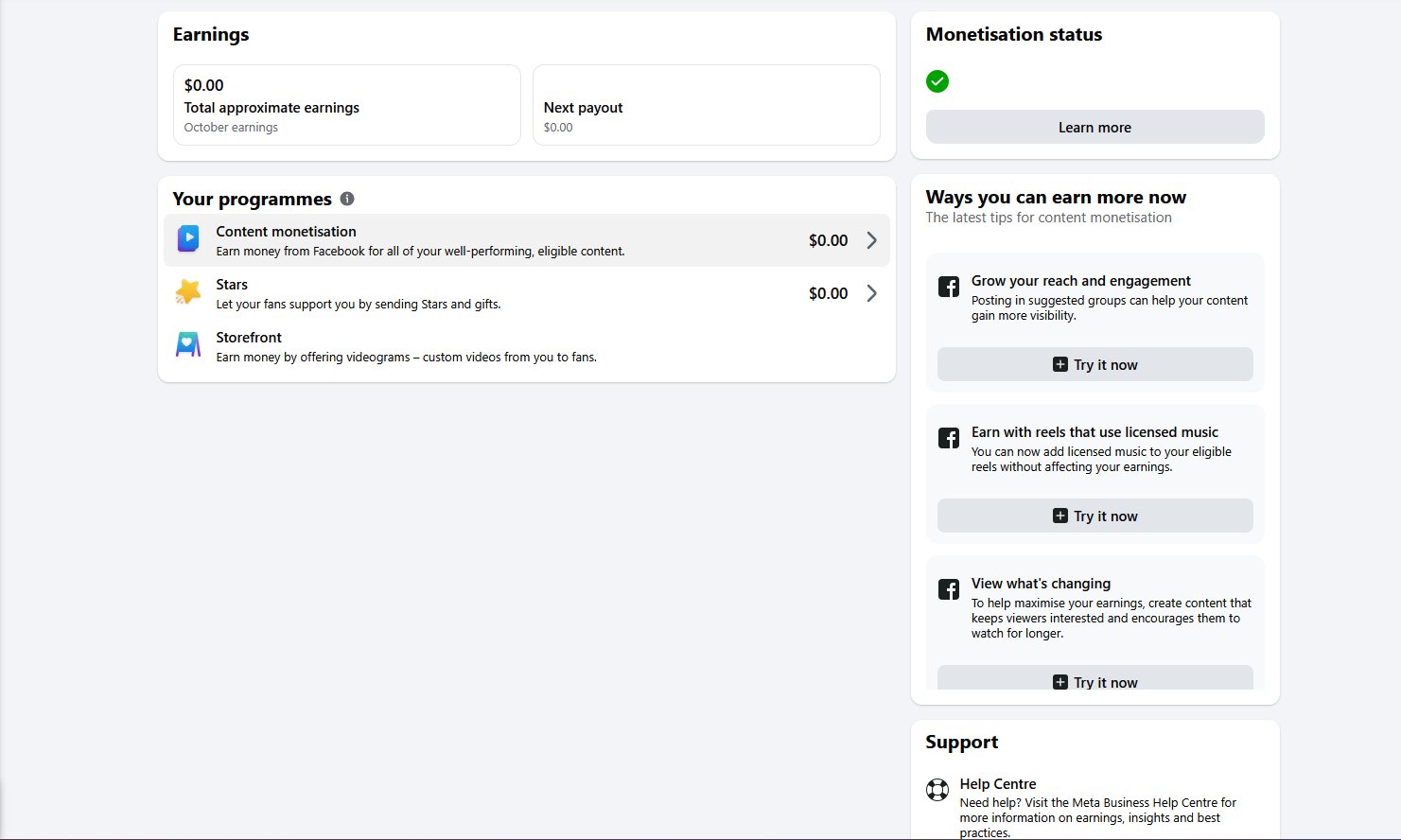Screen dimensions: 1401x840
Task: Click the Content monetisation play icon
Action: (188, 239)
